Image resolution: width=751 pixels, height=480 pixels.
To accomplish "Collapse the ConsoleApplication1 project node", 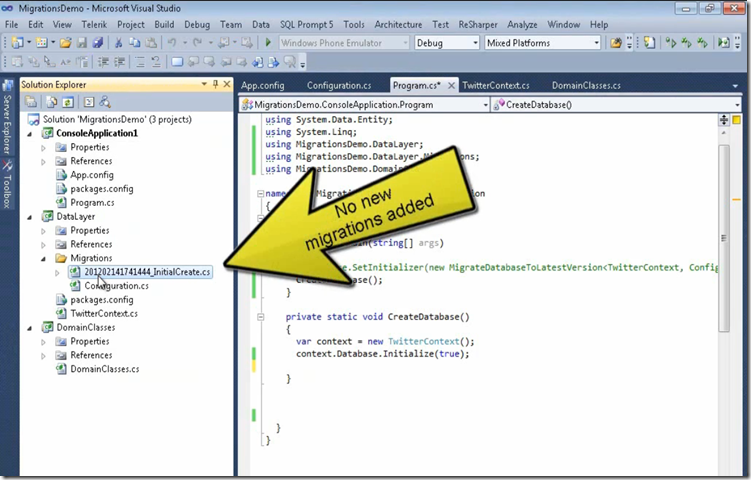I will [30, 134].
